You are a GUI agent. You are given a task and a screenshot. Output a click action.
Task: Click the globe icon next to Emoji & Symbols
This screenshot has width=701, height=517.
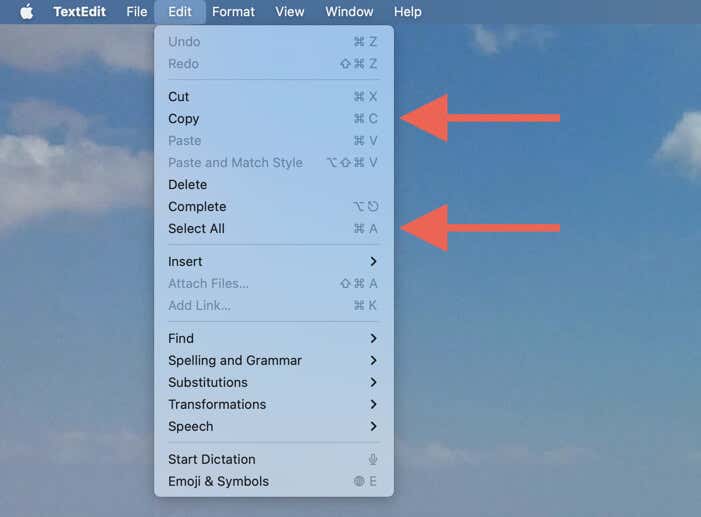click(x=359, y=482)
